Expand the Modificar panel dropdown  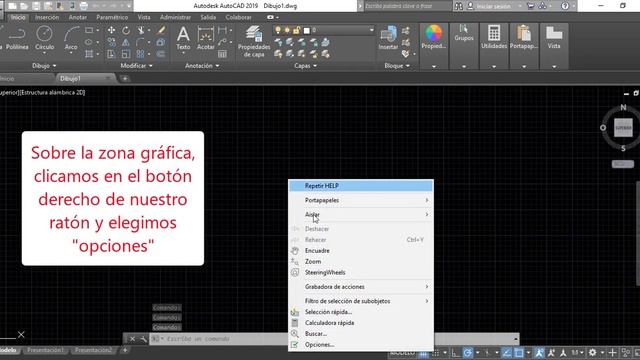coord(136,66)
